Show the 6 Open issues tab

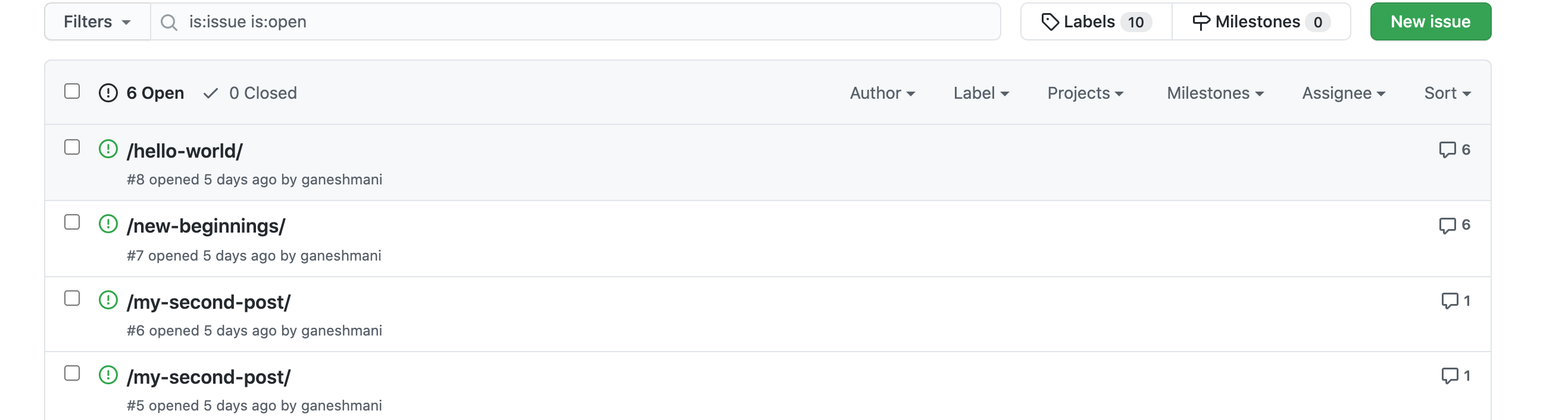pyautogui.click(x=142, y=93)
